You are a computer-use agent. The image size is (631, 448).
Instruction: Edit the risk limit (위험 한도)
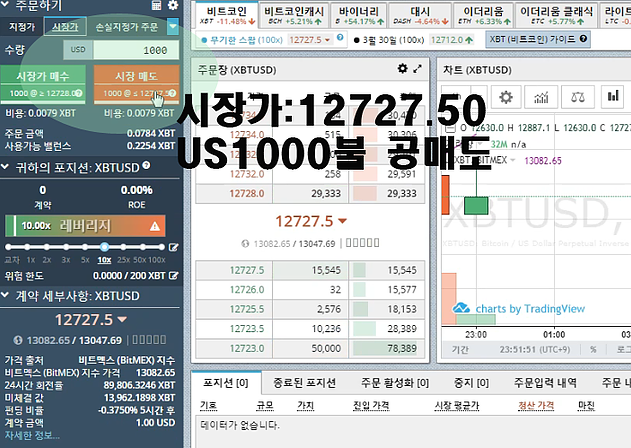[174, 275]
